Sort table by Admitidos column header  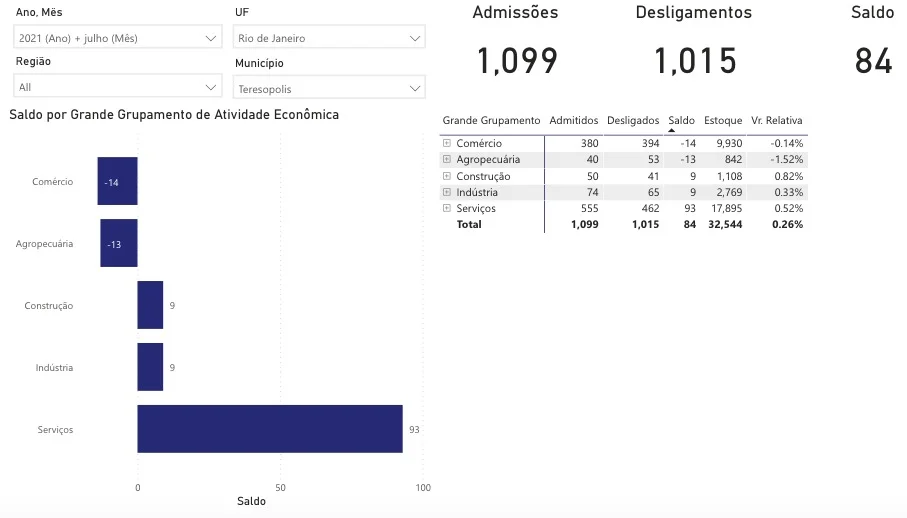[574, 121]
